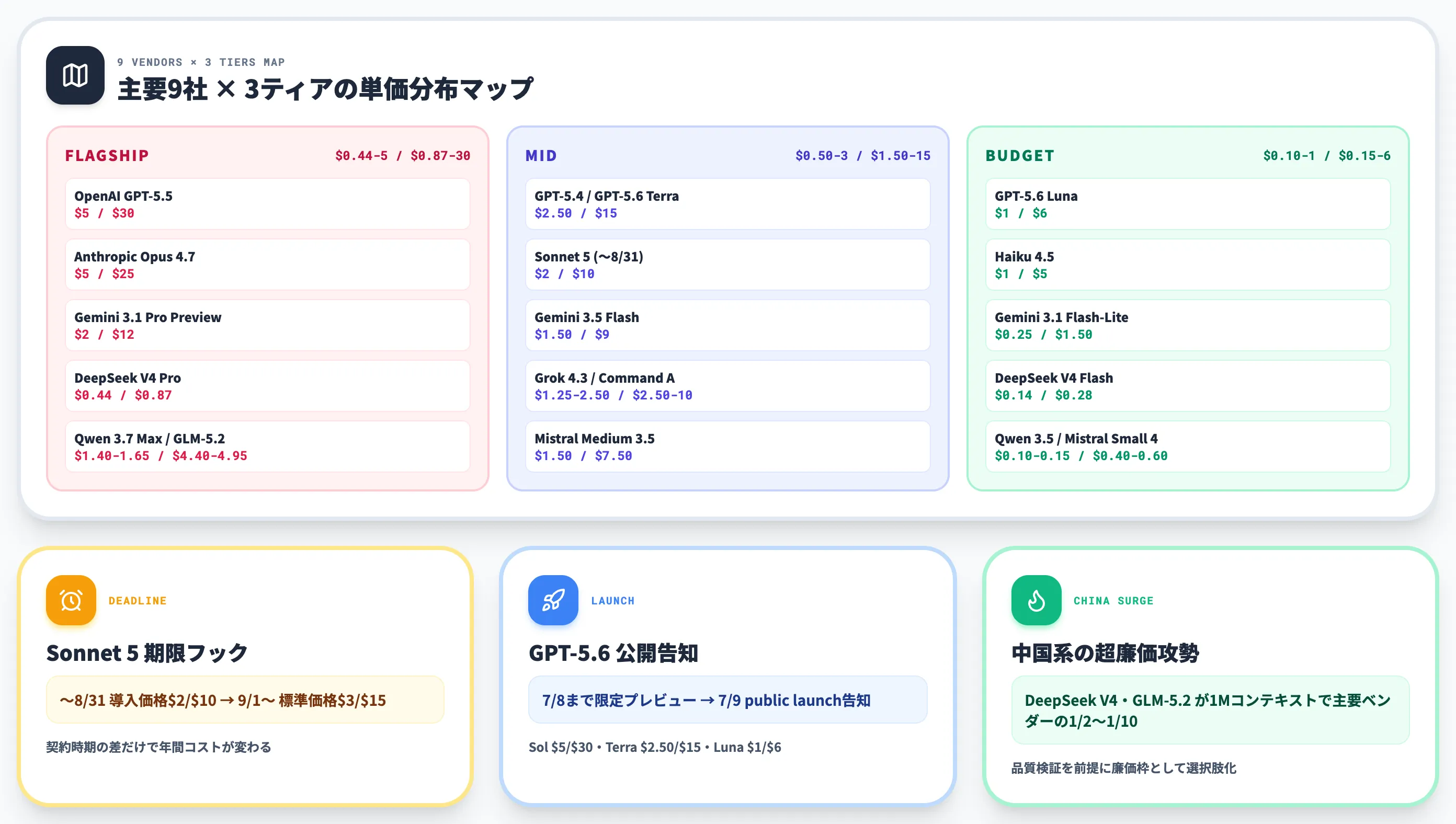This screenshot has height=824, width=1456.
Task: Select the Qwen 3.7 Max / GLM-5.2 card
Action: (x=268, y=447)
